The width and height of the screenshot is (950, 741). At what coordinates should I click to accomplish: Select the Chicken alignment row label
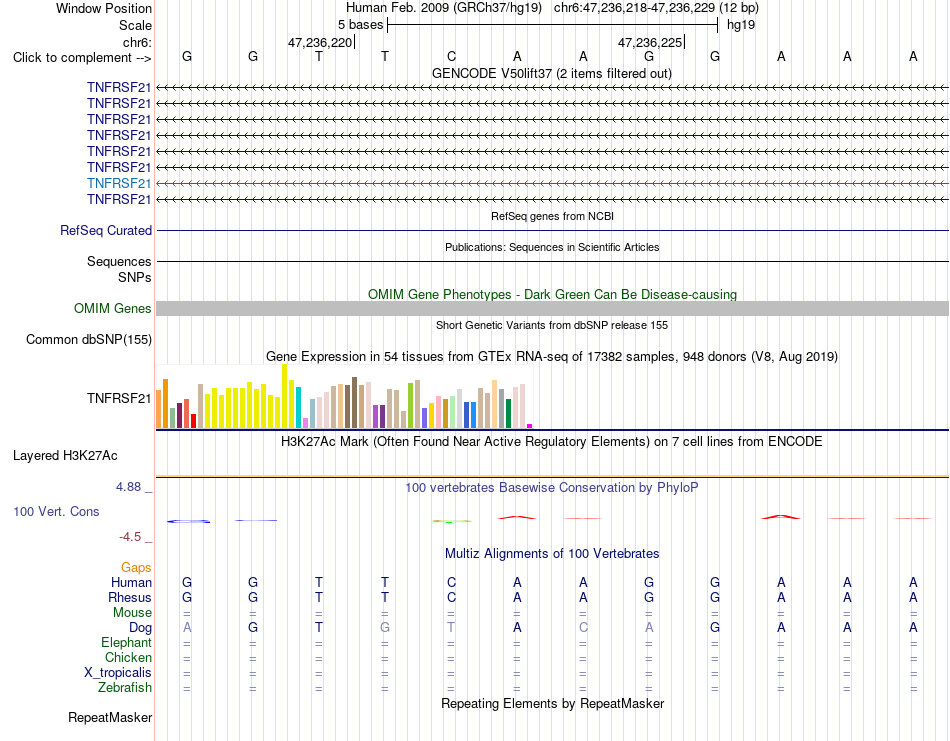(128, 657)
